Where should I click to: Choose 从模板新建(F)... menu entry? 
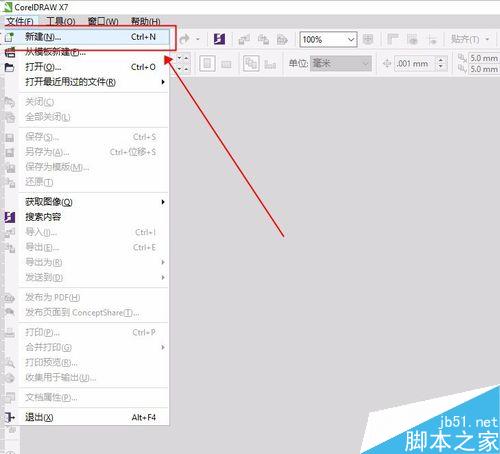(87, 52)
